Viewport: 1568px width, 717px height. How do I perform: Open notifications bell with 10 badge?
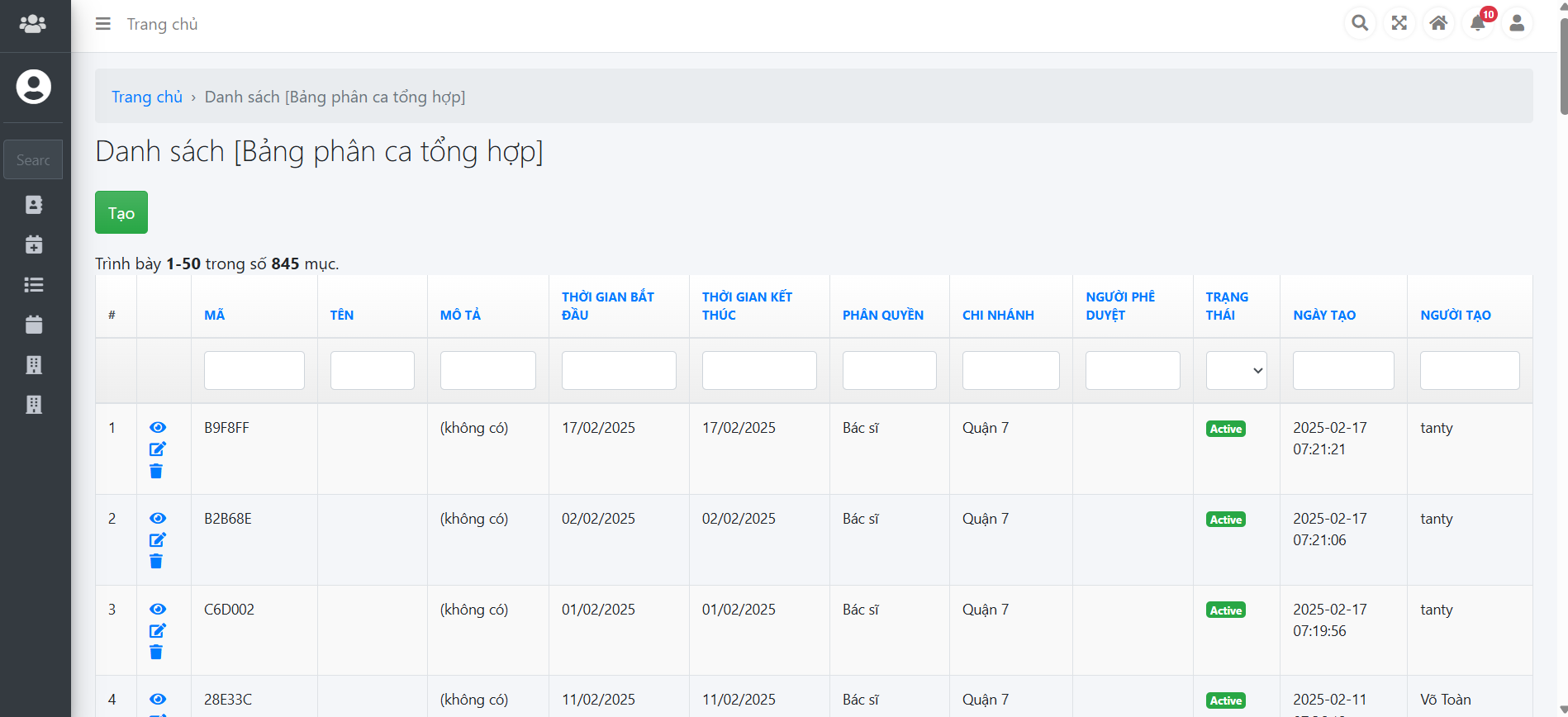(x=1478, y=23)
